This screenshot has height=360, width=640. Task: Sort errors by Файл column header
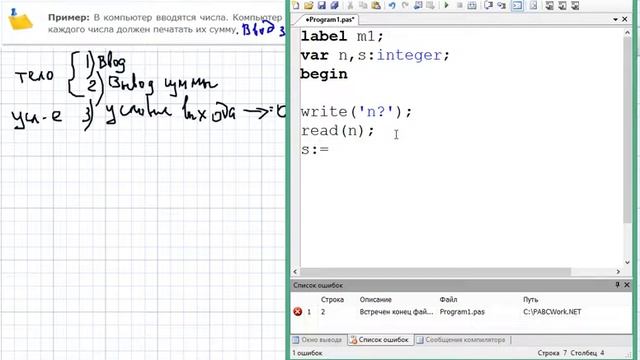click(x=448, y=299)
